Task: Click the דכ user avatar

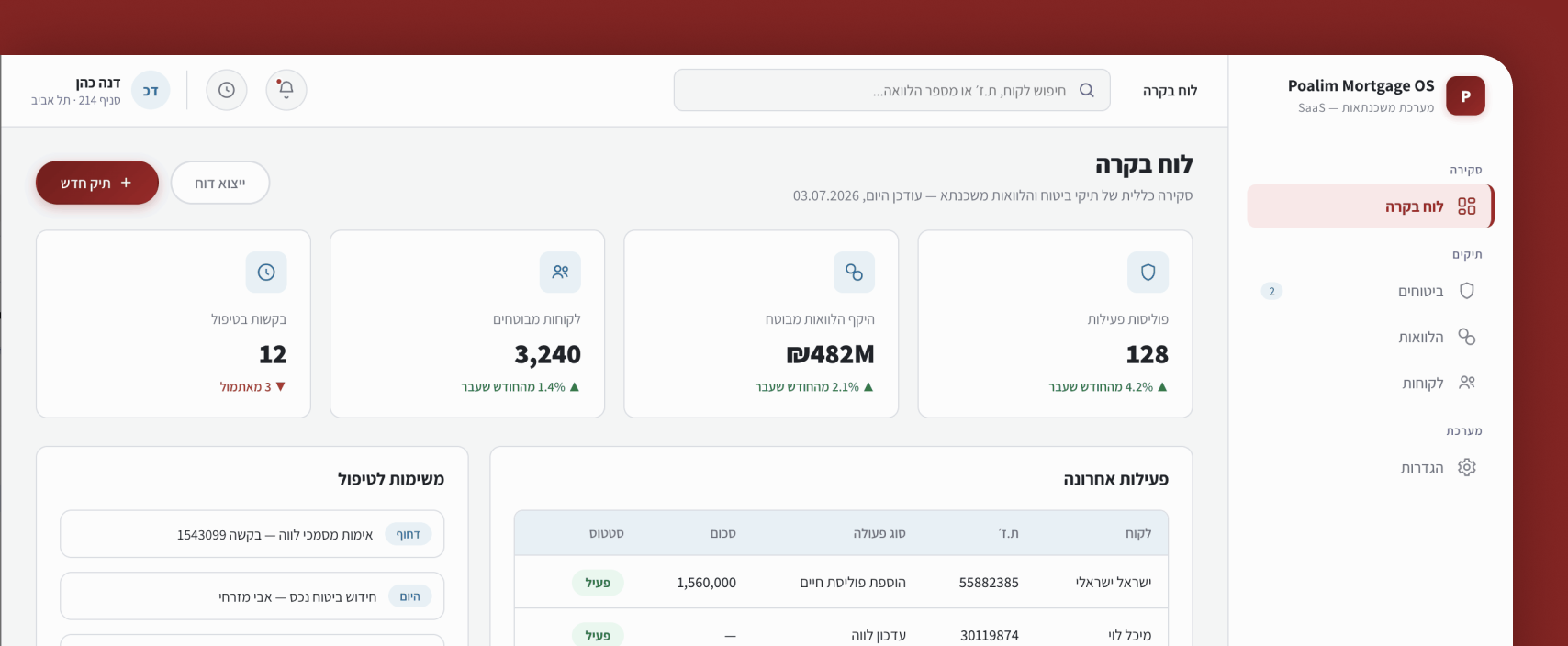Action: [151, 90]
